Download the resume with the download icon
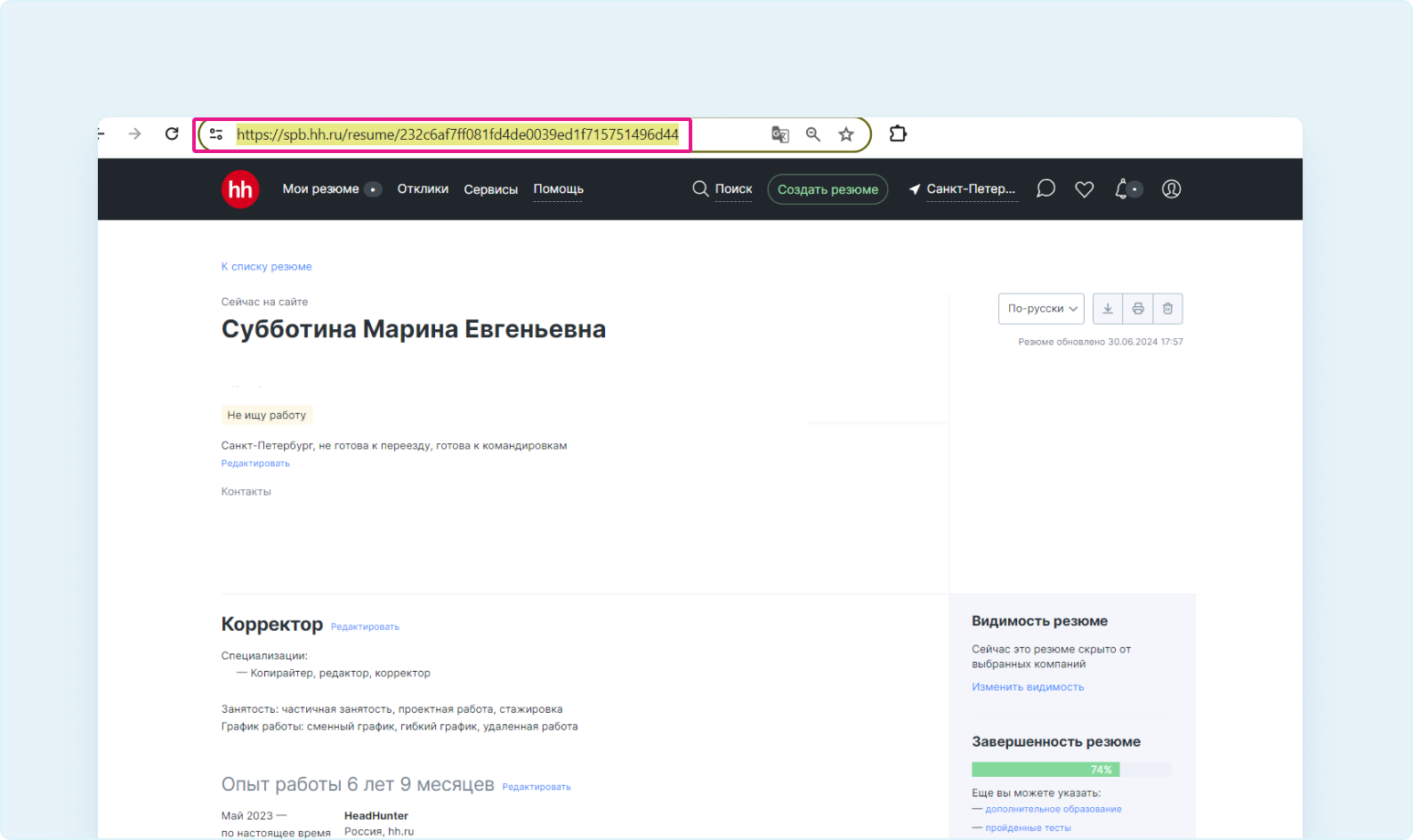This screenshot has height=840, width=1413. (1108, 309)
